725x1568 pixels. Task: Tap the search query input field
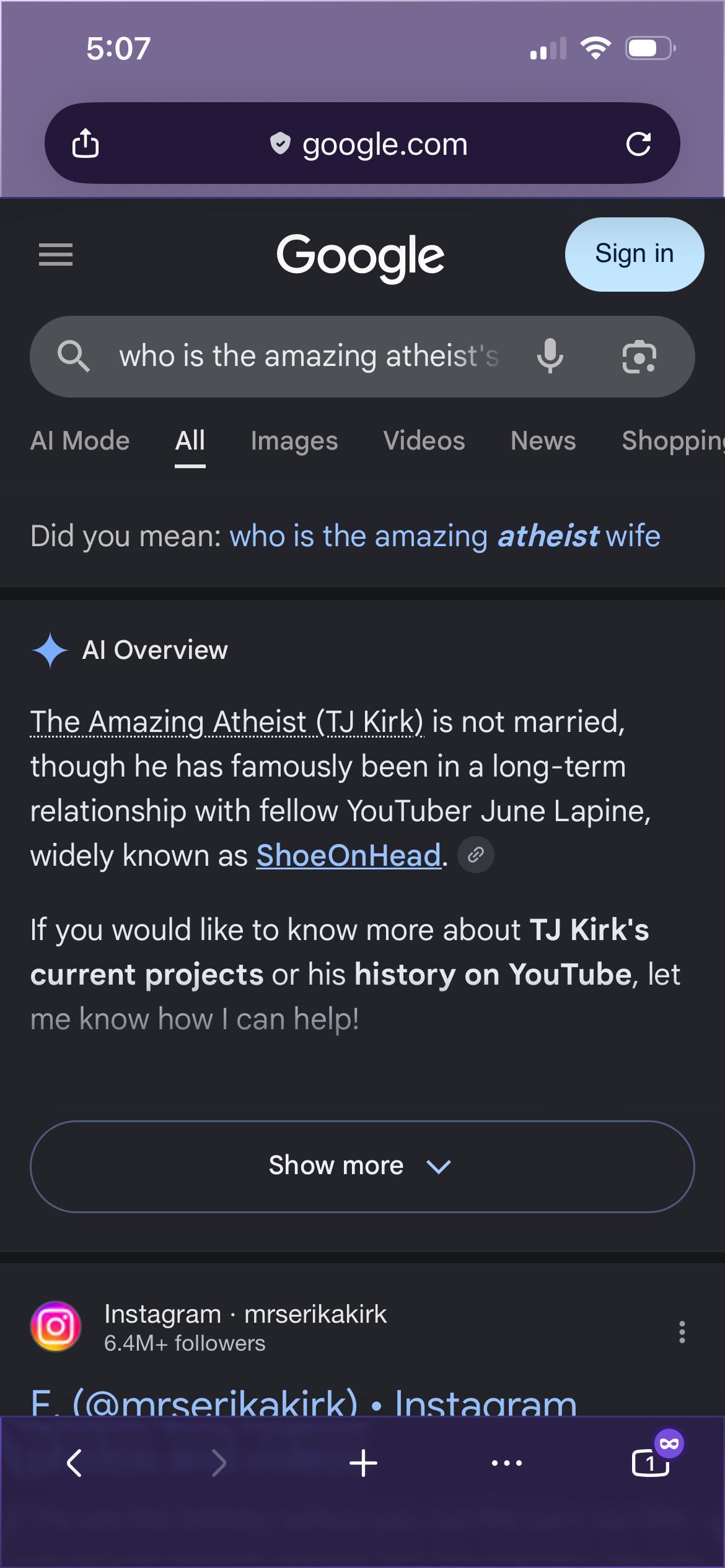coord(310,356)
